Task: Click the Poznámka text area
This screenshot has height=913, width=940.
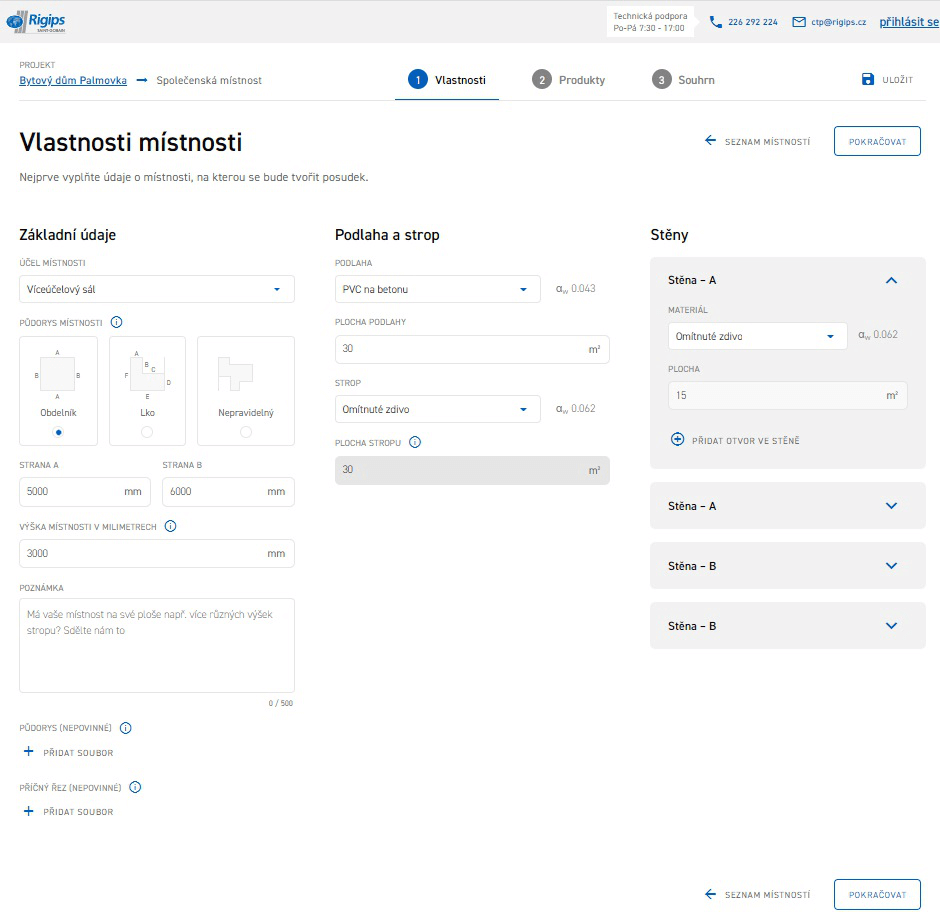Action: tap(157, 645)
